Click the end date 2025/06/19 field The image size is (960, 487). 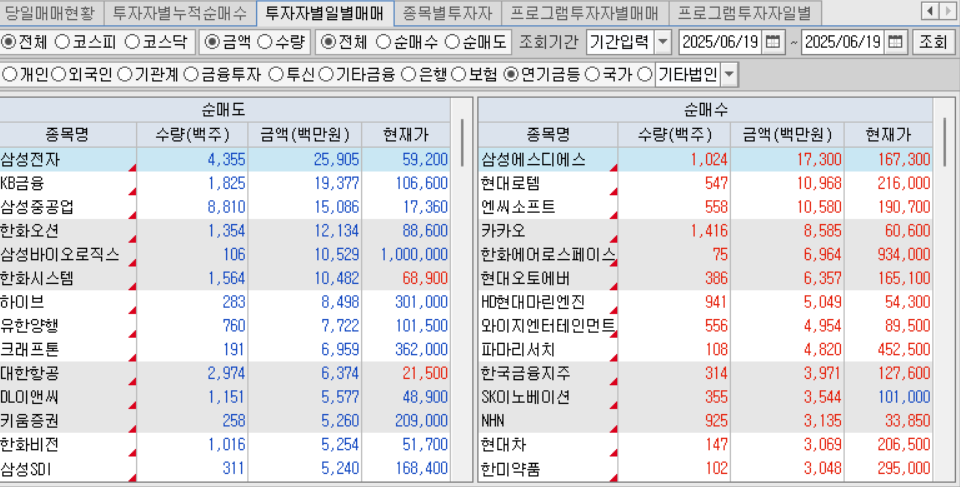pyautogui.click(x=843, y=42)
